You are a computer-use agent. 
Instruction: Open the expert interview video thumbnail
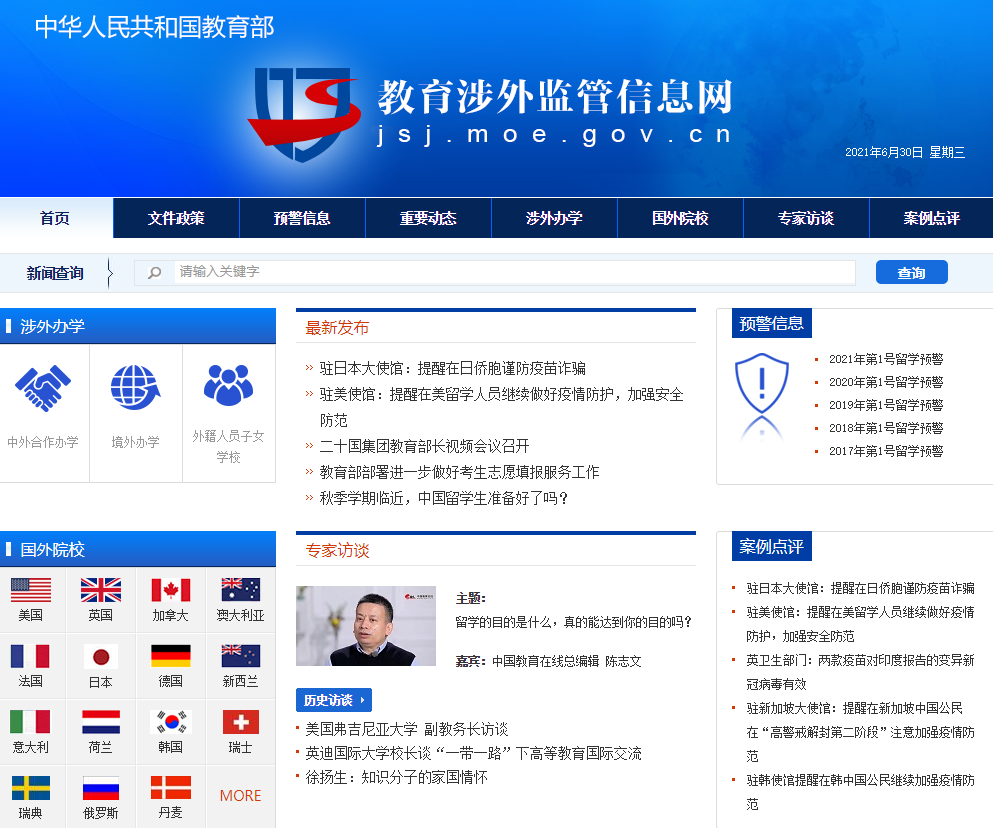(x=366, y=626)
